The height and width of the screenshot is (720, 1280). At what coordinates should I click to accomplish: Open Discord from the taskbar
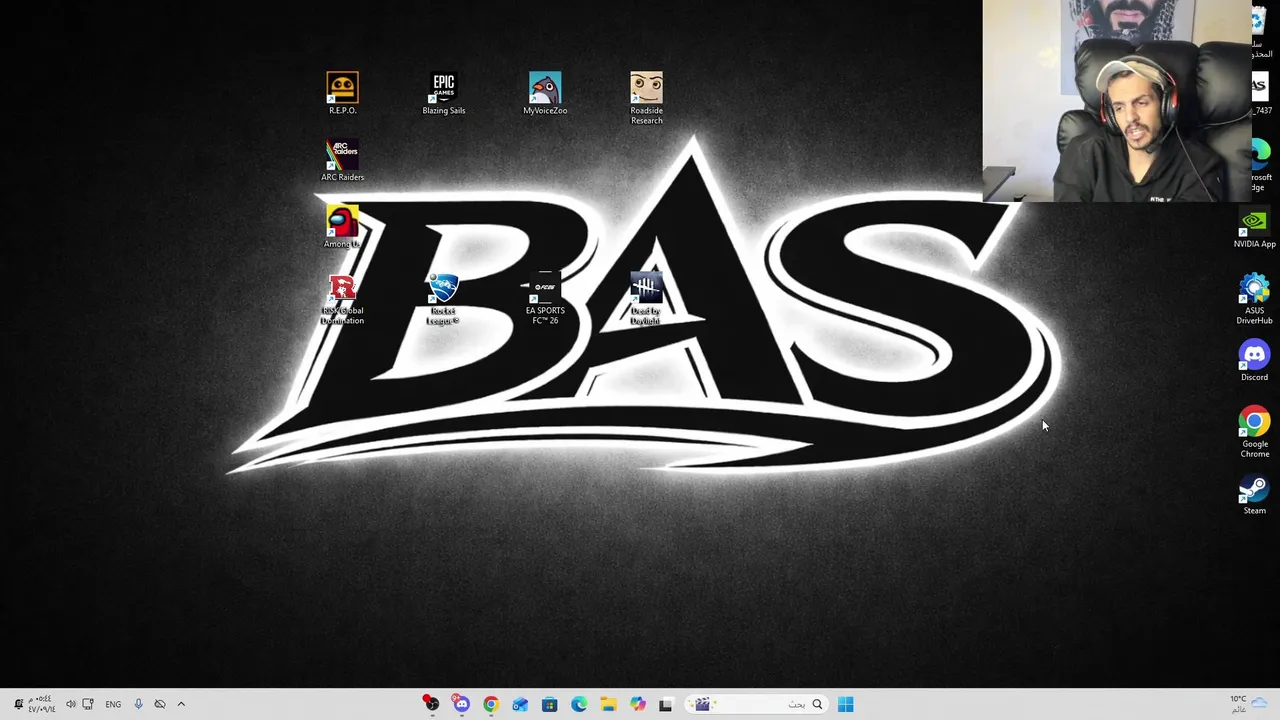(x=461, y=704)
